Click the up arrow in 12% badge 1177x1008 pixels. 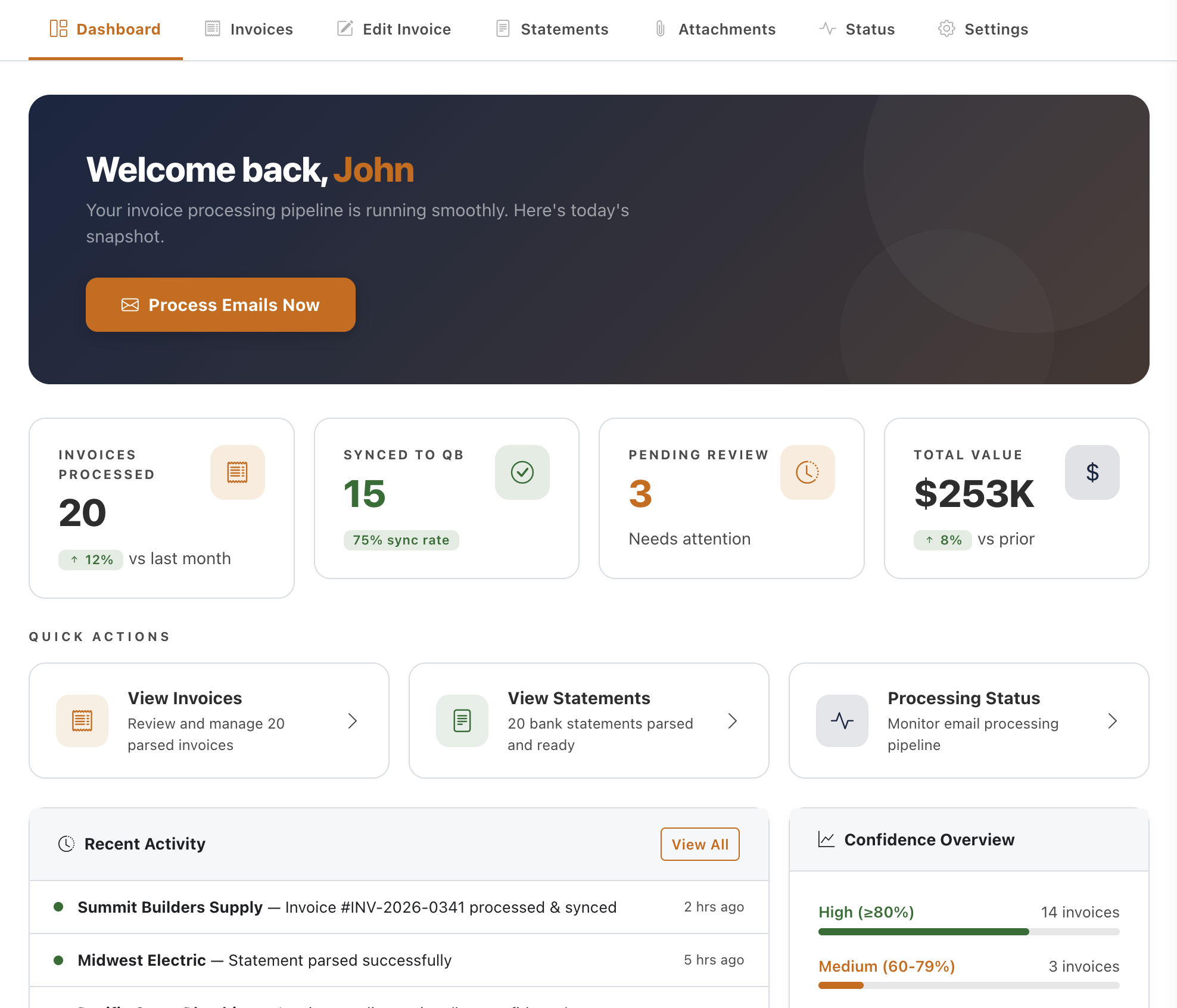(x=74, y=559)
